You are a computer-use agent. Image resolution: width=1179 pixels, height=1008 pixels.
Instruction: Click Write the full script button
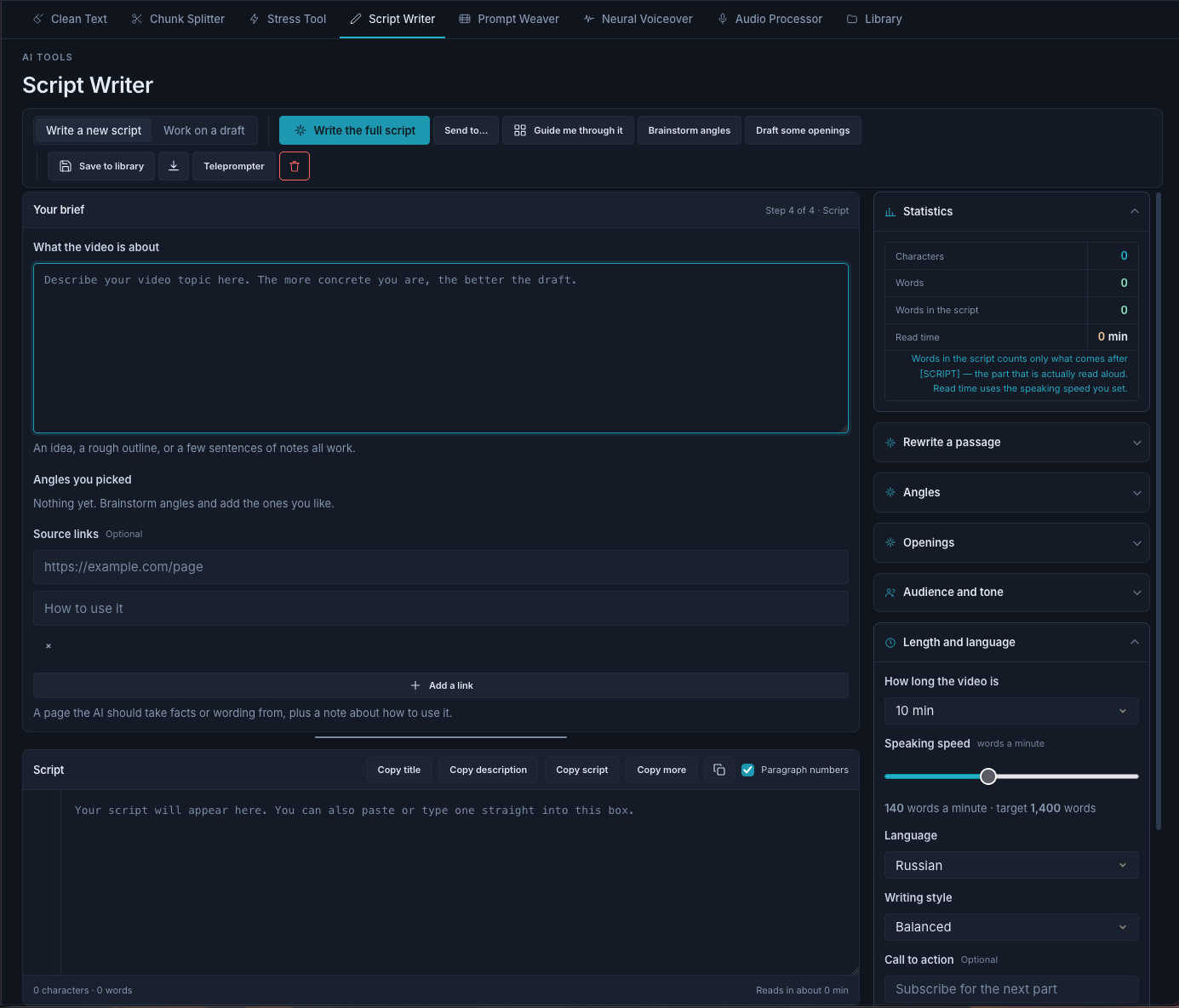tap(354, 130)
